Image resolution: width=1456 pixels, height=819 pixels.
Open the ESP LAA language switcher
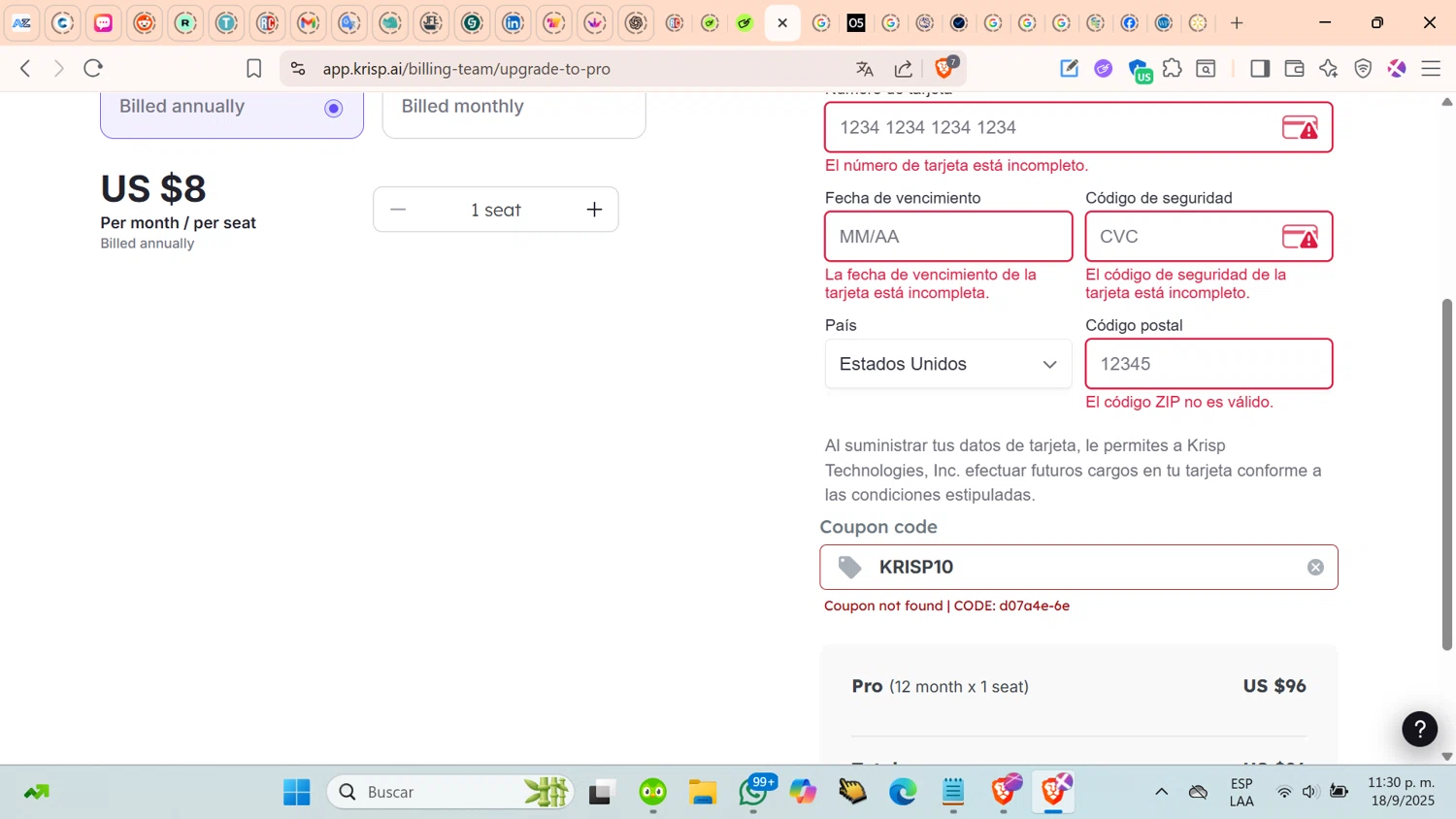coord(1241,792)
